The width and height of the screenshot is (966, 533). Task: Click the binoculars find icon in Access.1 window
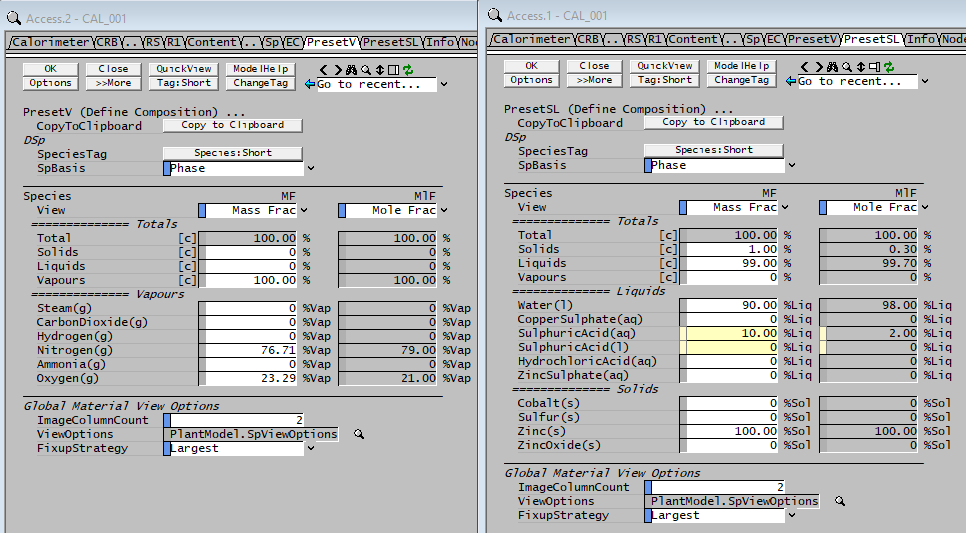click(832, 67)
